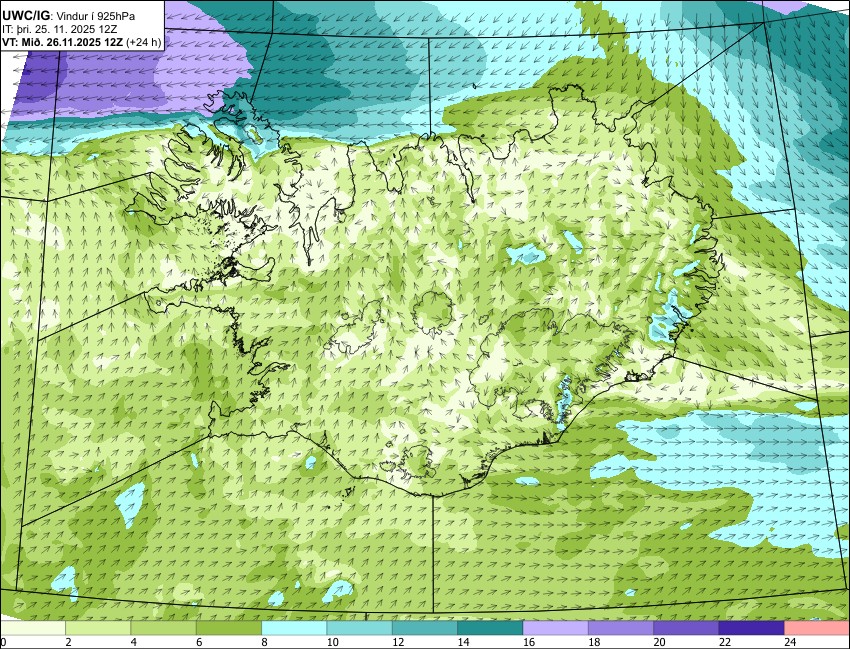This screenshot has height=649, width=850.
Task: Select the legend scale label "16"
Action: coord(529,642)
